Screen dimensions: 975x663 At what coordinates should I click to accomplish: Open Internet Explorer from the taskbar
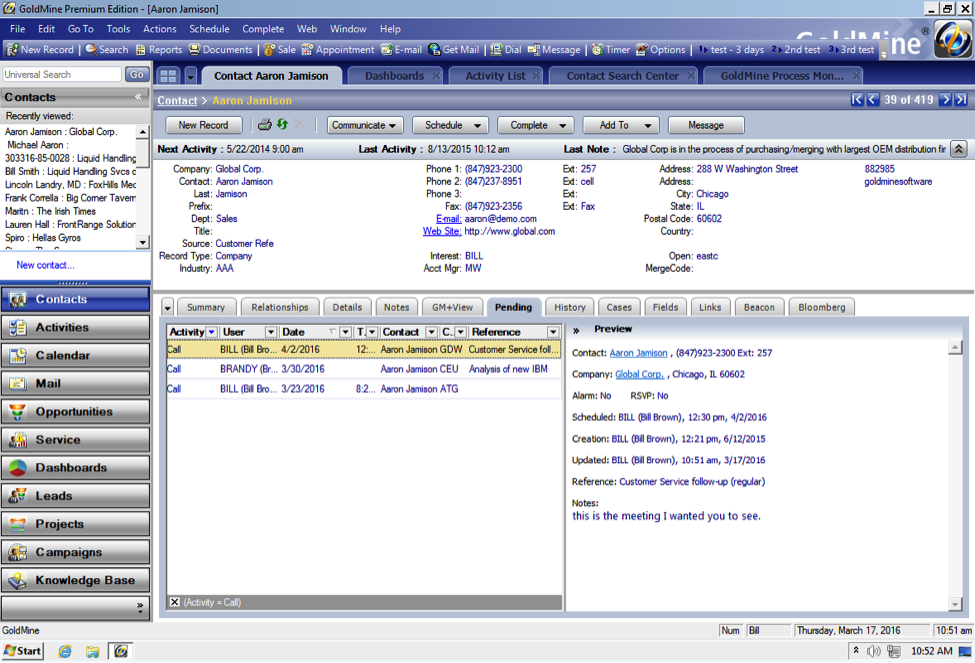tap(65, 651)
